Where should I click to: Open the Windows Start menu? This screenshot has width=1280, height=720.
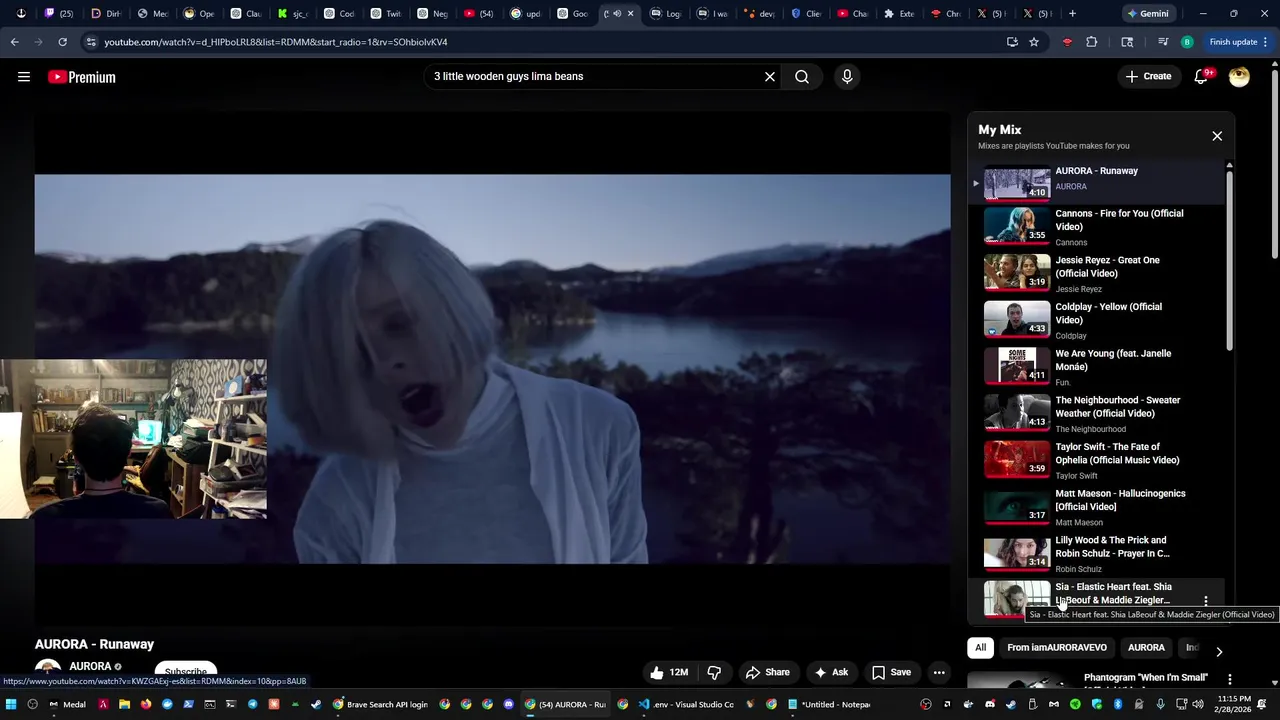point(11,704)
